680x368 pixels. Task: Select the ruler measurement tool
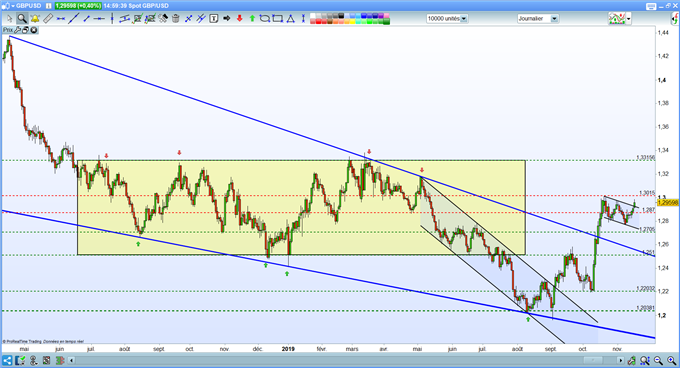(x=48, y=19)
